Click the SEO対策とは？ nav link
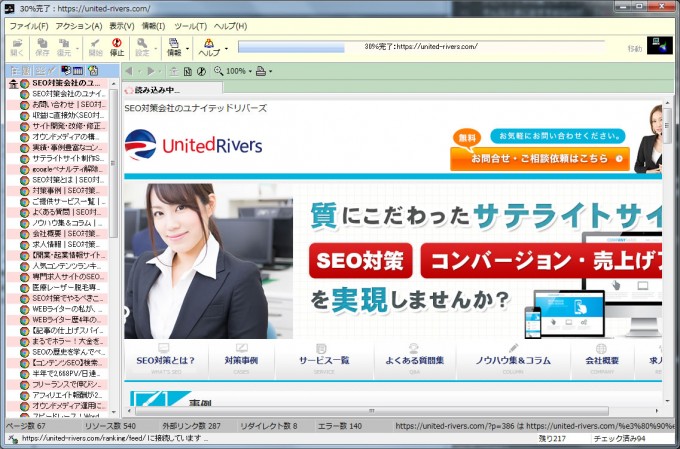The height and width of the screenshot is (449, 680). tap(166, 360)
